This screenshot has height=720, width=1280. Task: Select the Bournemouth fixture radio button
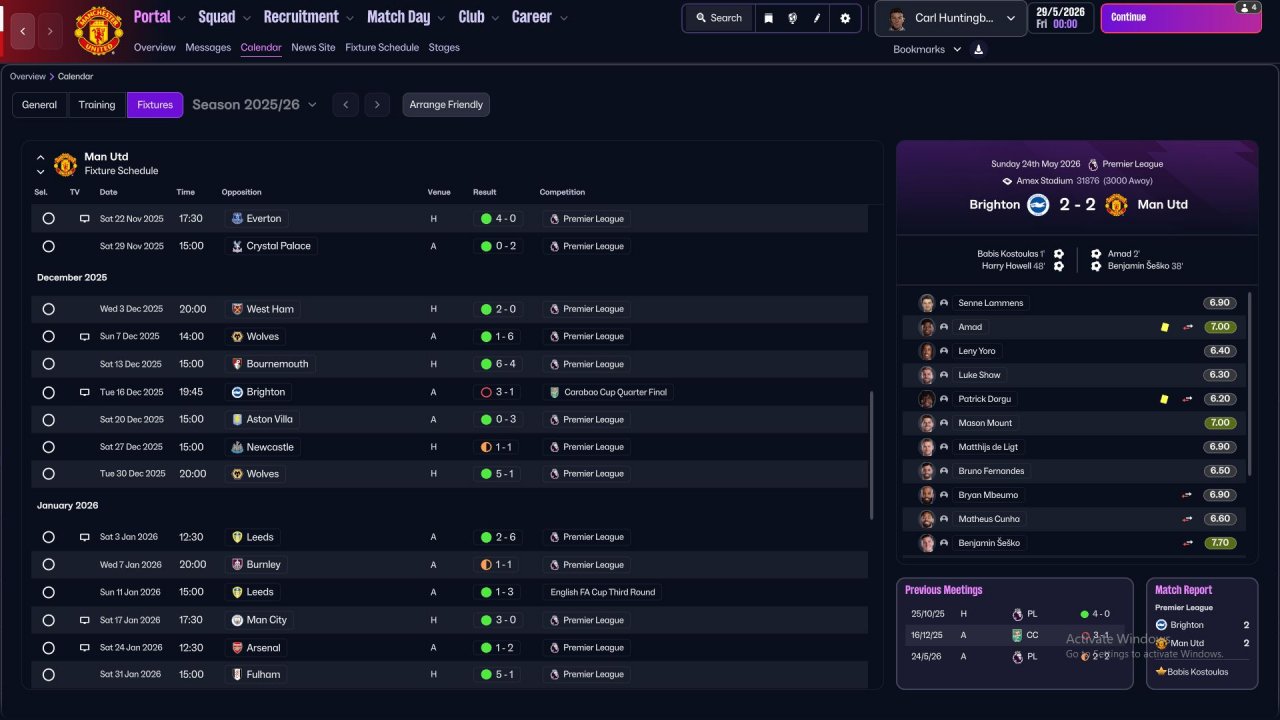tap(48, 364)
